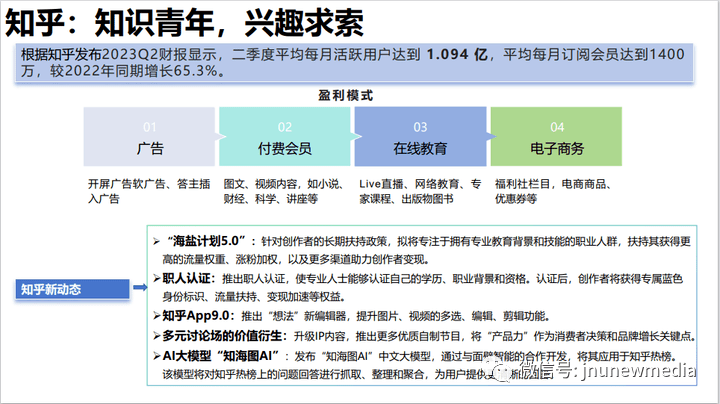Image resolution: width=720 pixels, height=404 pixels.
Task: Select the 02 付费会员 box
Action: click(x=285, y=136)
